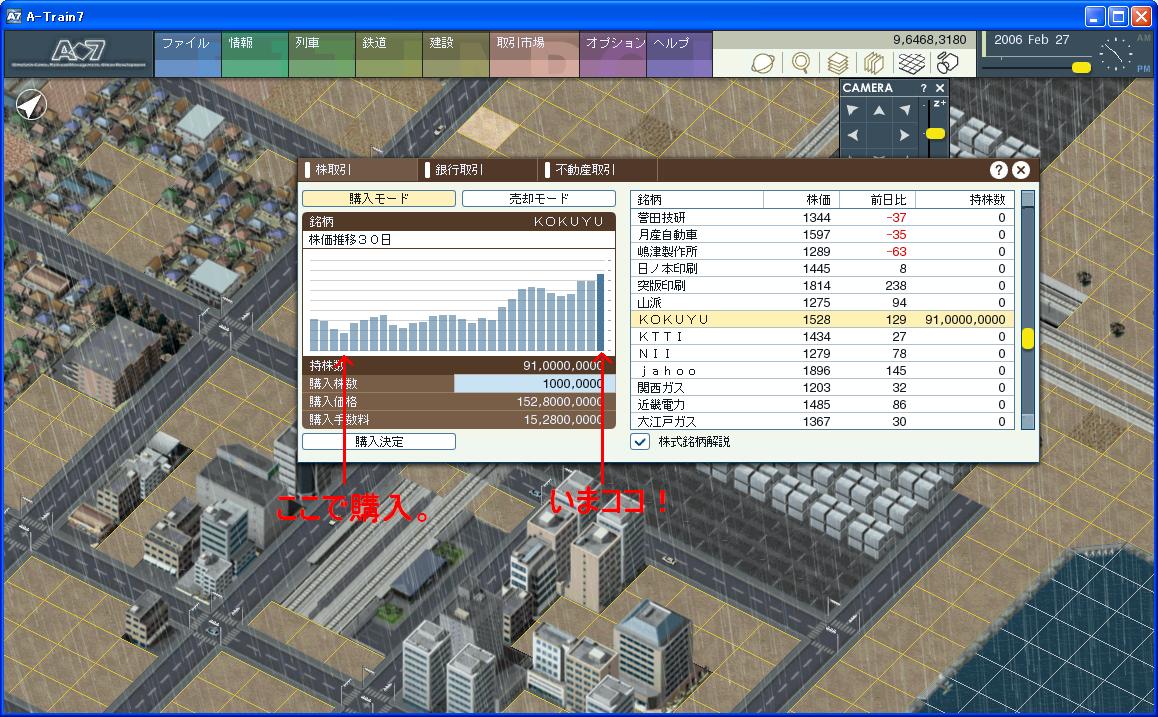The width and height of the screenshot is (1158, 717).
Task: Open help for the CAMERA panel
Action: 923,88
